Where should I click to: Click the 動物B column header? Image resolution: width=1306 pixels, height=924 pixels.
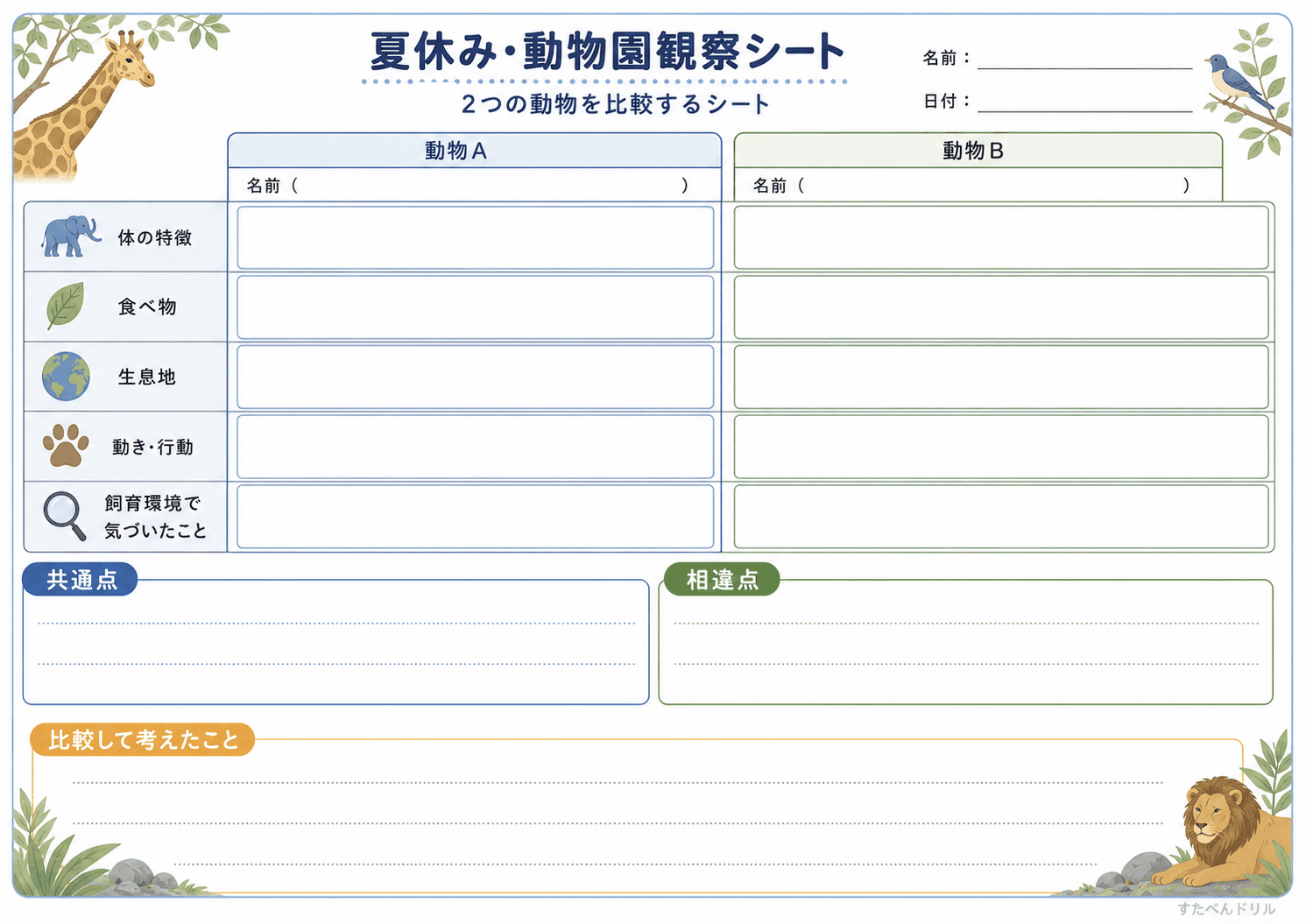(978, 151)
